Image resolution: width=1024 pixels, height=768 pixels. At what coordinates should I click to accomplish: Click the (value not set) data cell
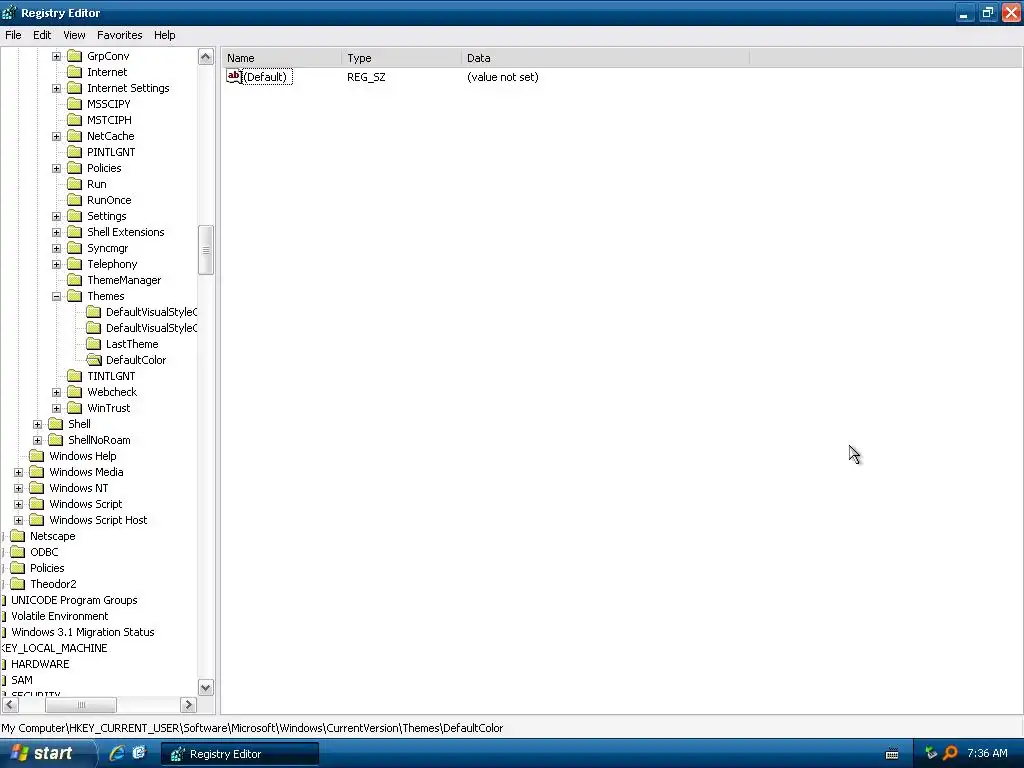click(503, 77)
